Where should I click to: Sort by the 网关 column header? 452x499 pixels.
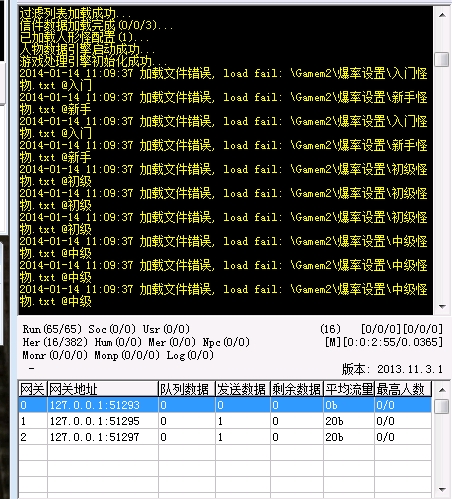33,389
